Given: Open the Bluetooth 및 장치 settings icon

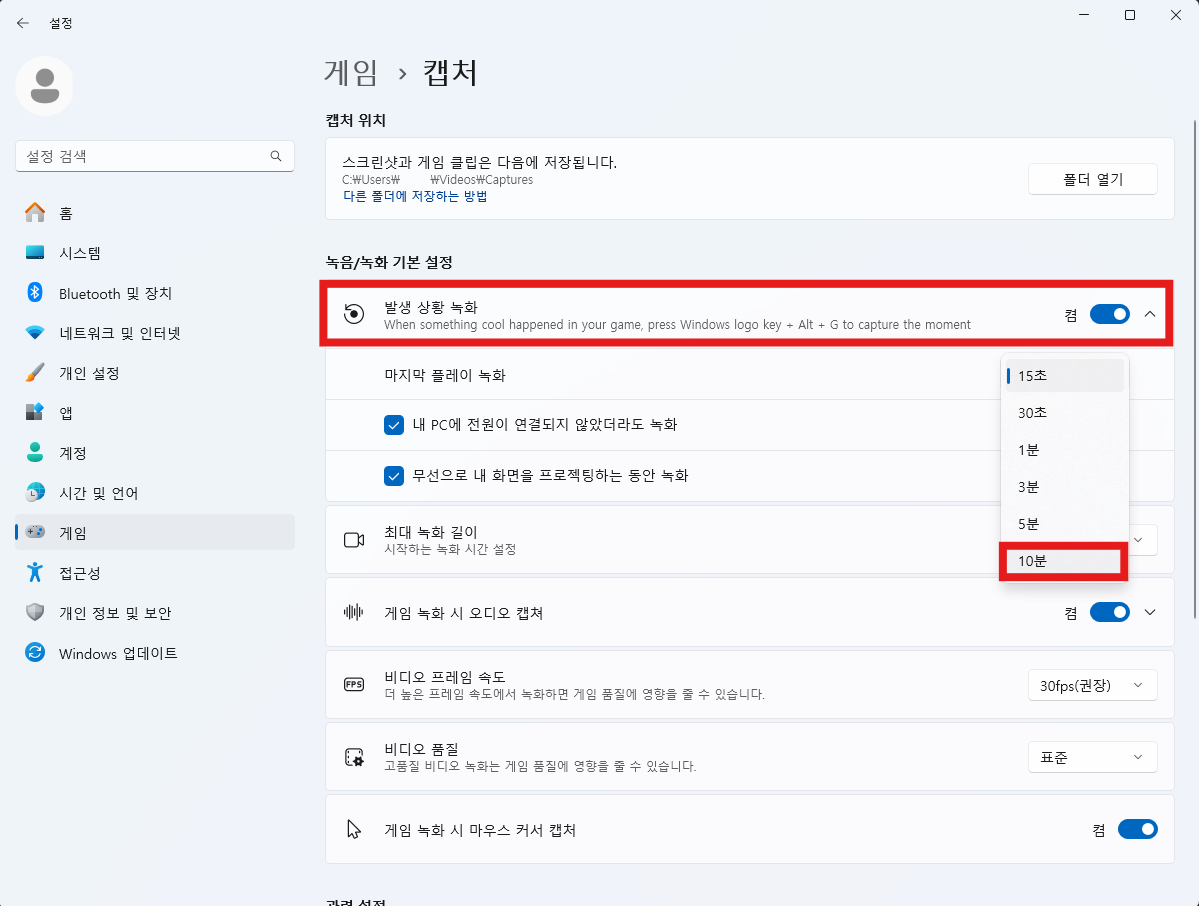Looking at the screenshot, I should [35, 293].
